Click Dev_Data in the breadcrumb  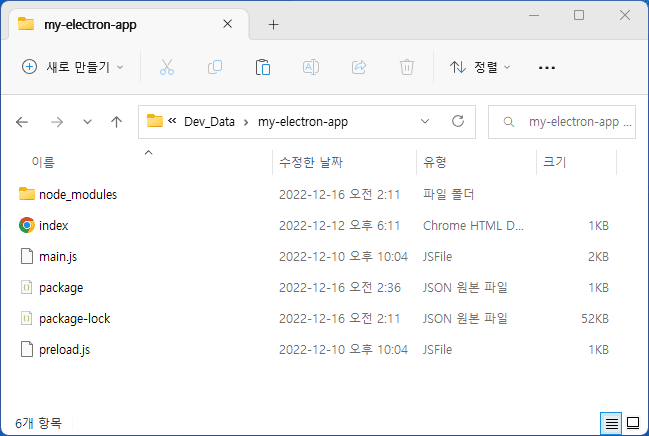(x=209, y=122)
